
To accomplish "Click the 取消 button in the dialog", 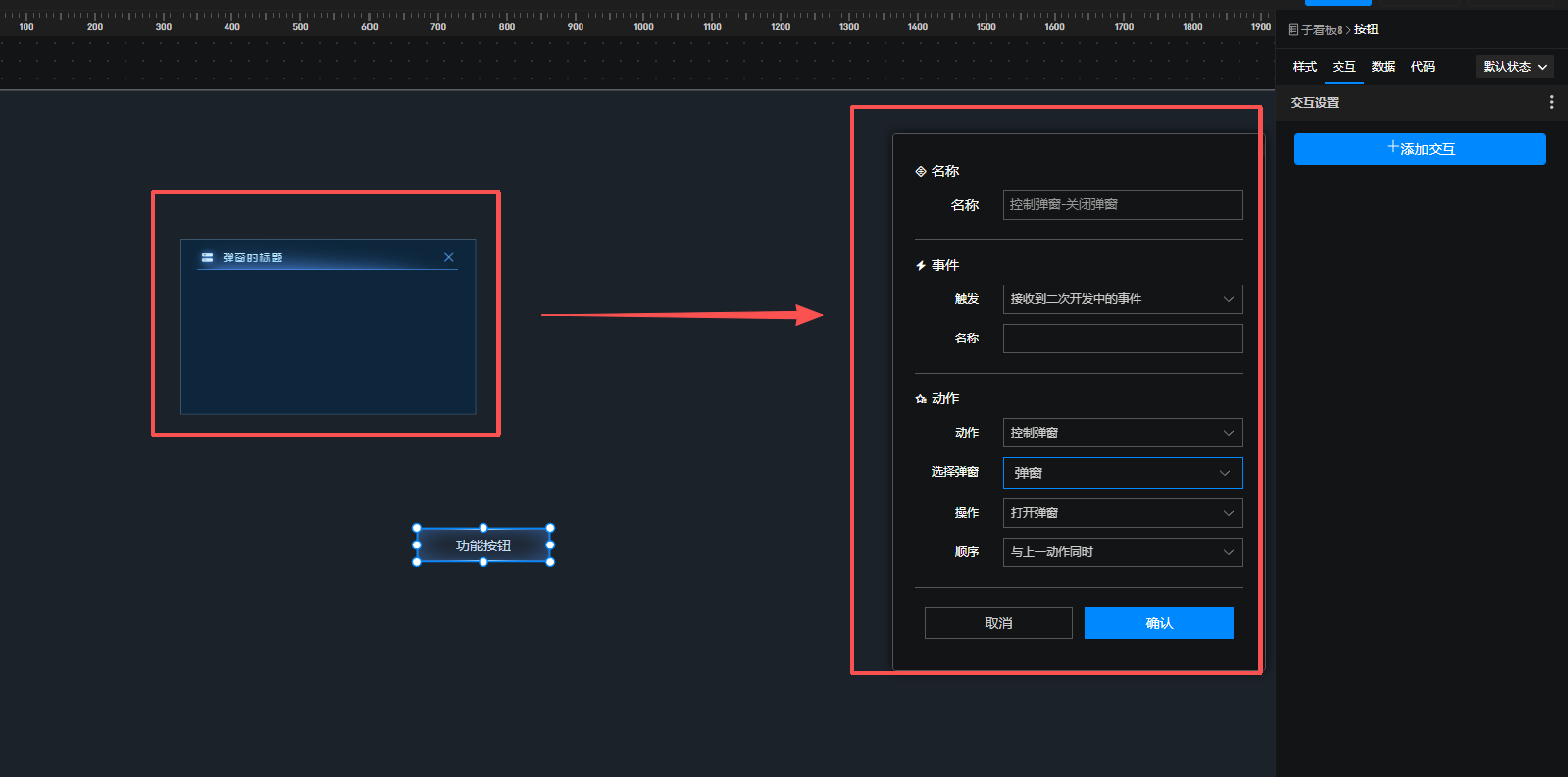I will [x=998, y=623].
